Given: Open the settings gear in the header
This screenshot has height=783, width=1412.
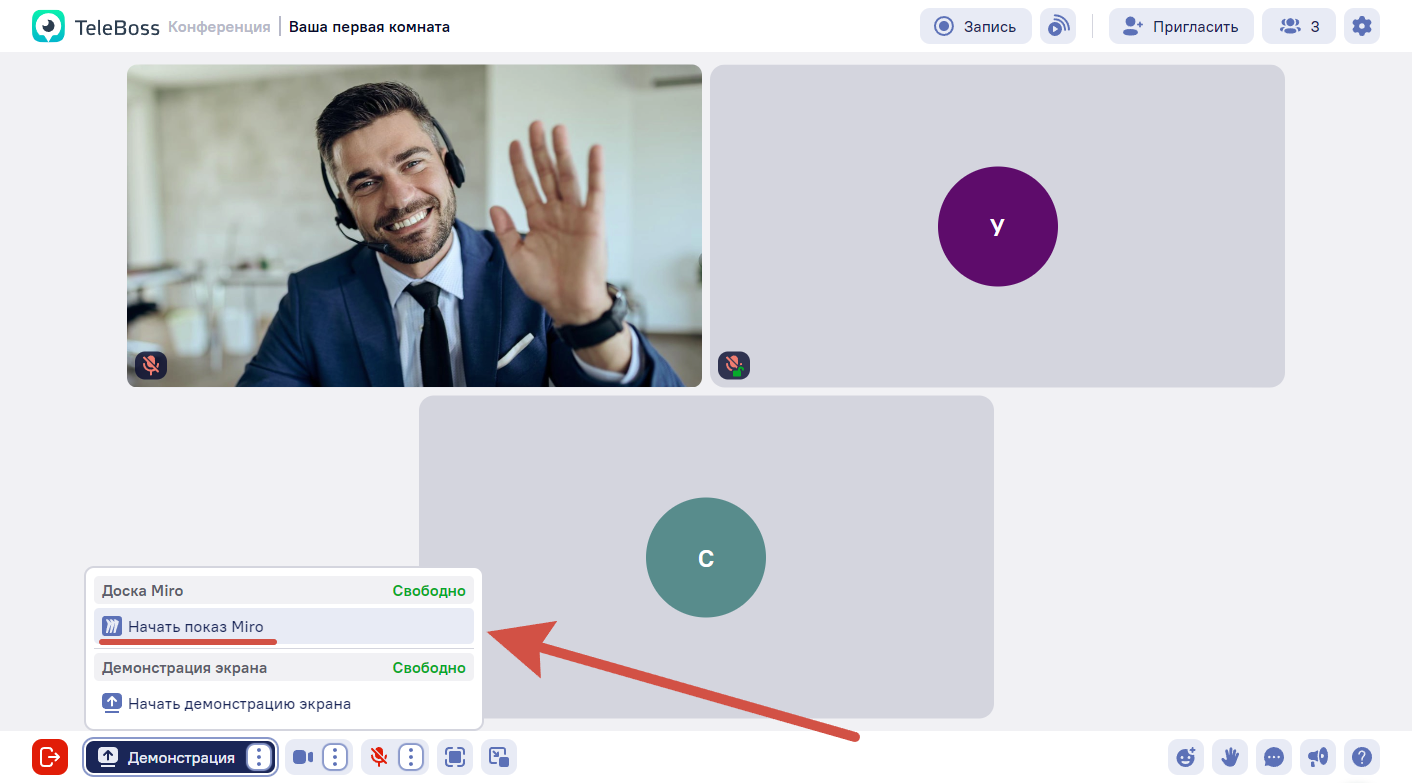Looking at the screenshot, I should click(x=1362, y=27).
